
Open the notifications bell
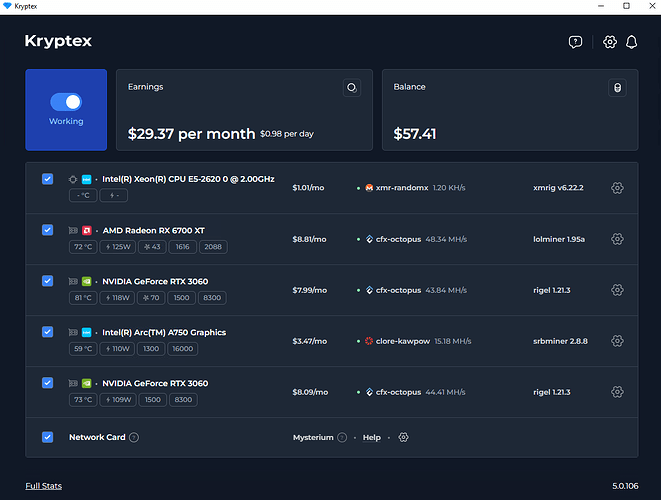point(631,42)
